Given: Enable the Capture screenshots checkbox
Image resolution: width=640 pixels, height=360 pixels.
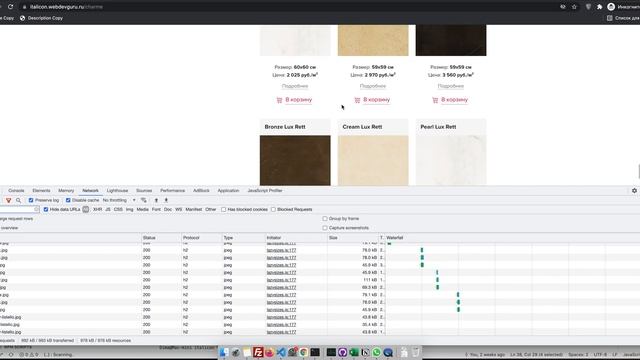Looking at the screenshot, I should pyautogui.click(x=325, y=228).
